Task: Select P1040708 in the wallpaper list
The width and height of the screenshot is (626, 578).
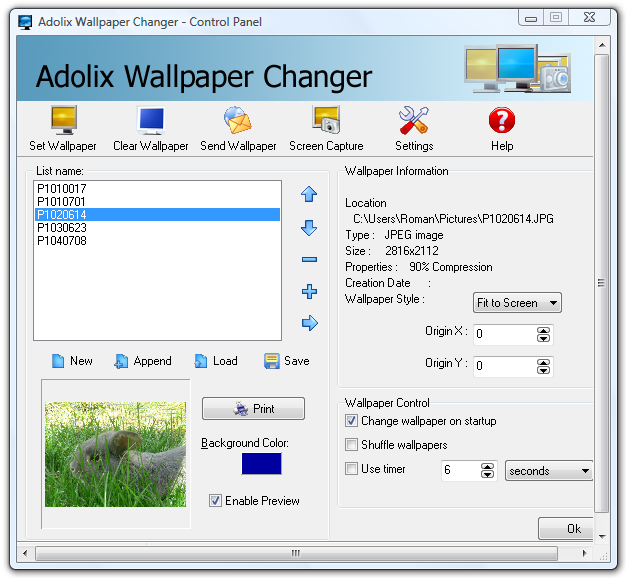Action: point(157,241)
